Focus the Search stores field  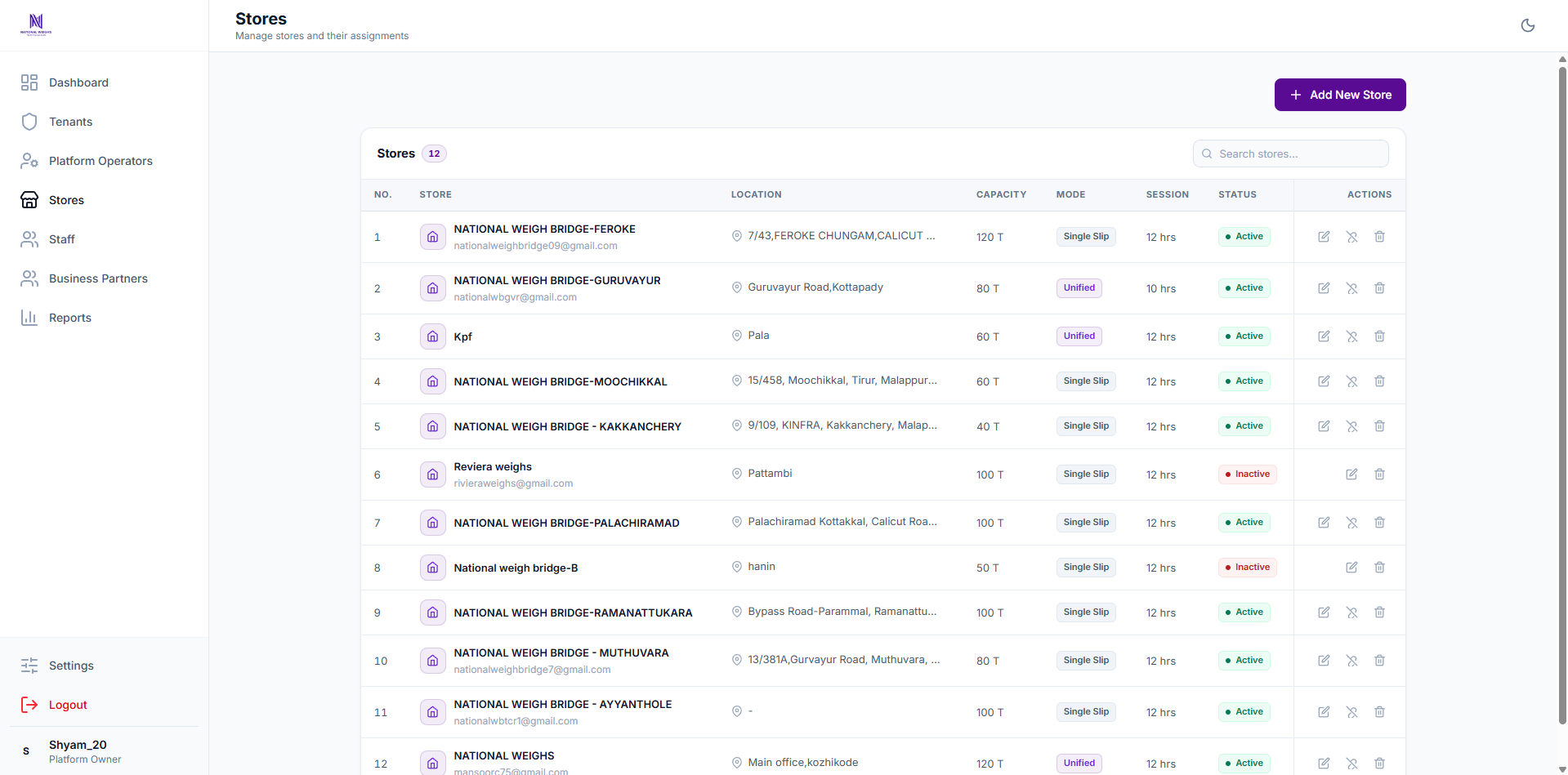[1291, 154]
